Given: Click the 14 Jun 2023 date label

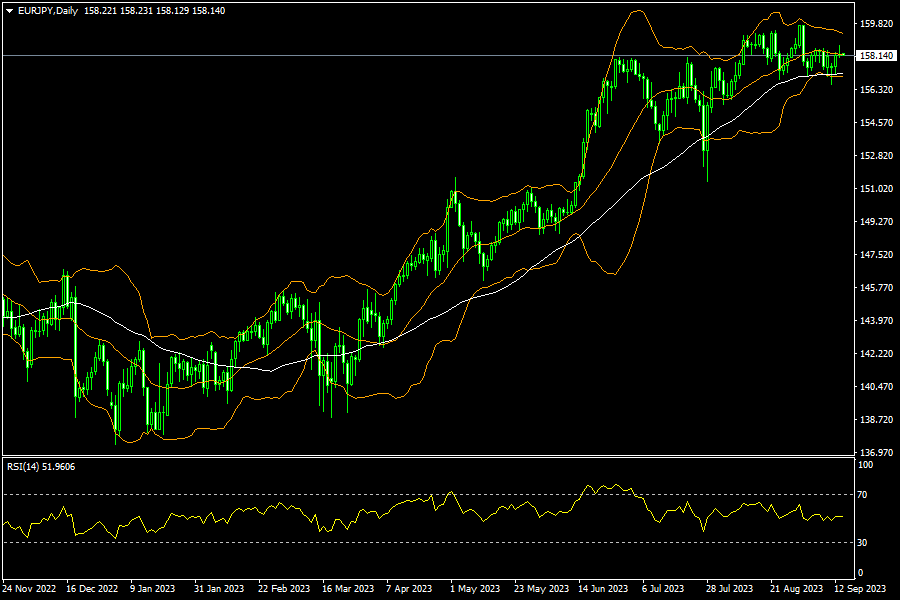Looking at the screenshot, I should pos(603,589).
